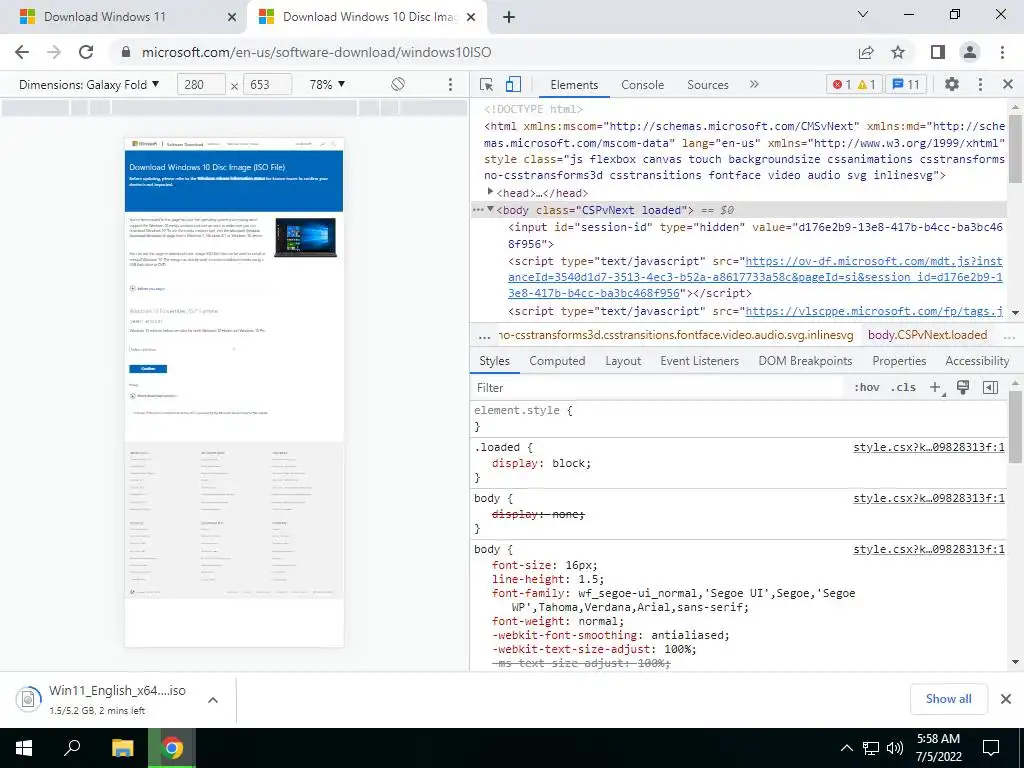Customize and control DevTools menu

[980, 84]
